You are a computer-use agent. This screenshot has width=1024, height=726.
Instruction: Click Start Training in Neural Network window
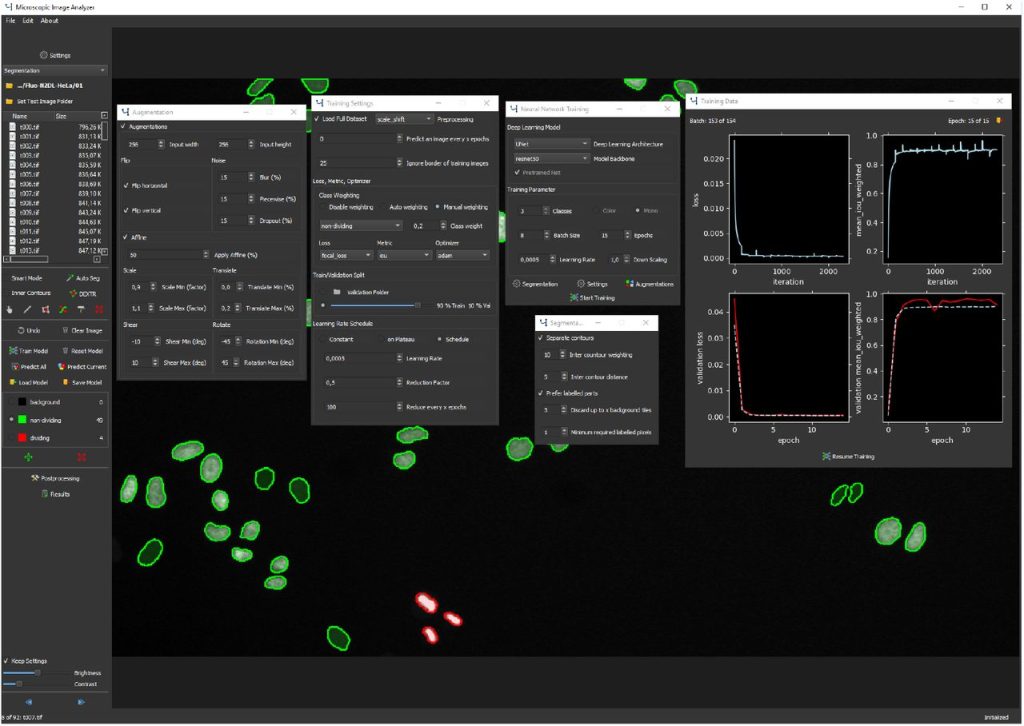pos(593,297)
